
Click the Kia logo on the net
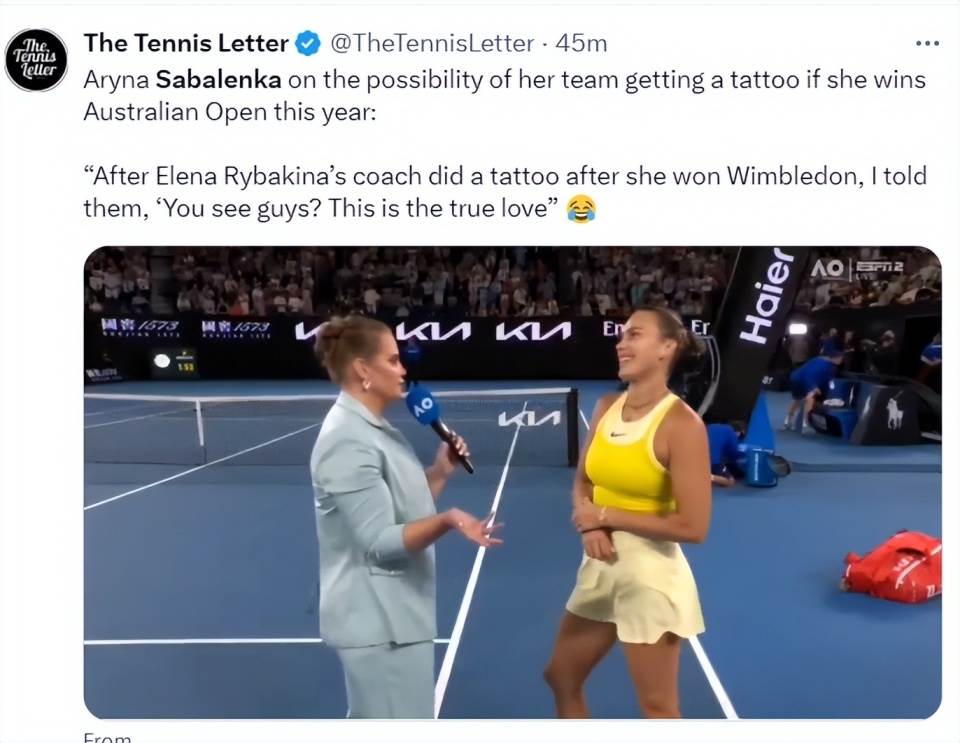[x=528, y=418]
